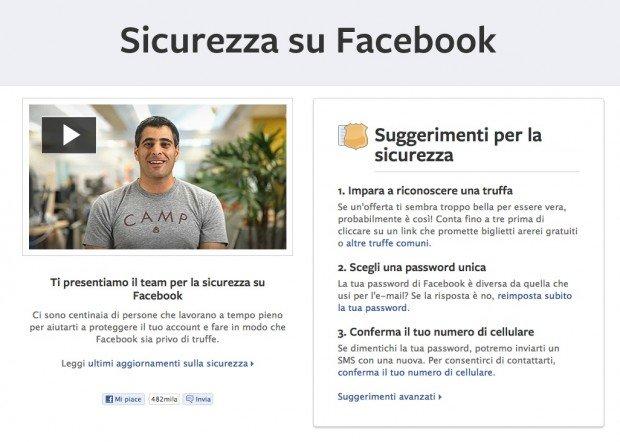Click arrow next to Suggerimenti avanzati
620x442 pixels.
440,397
